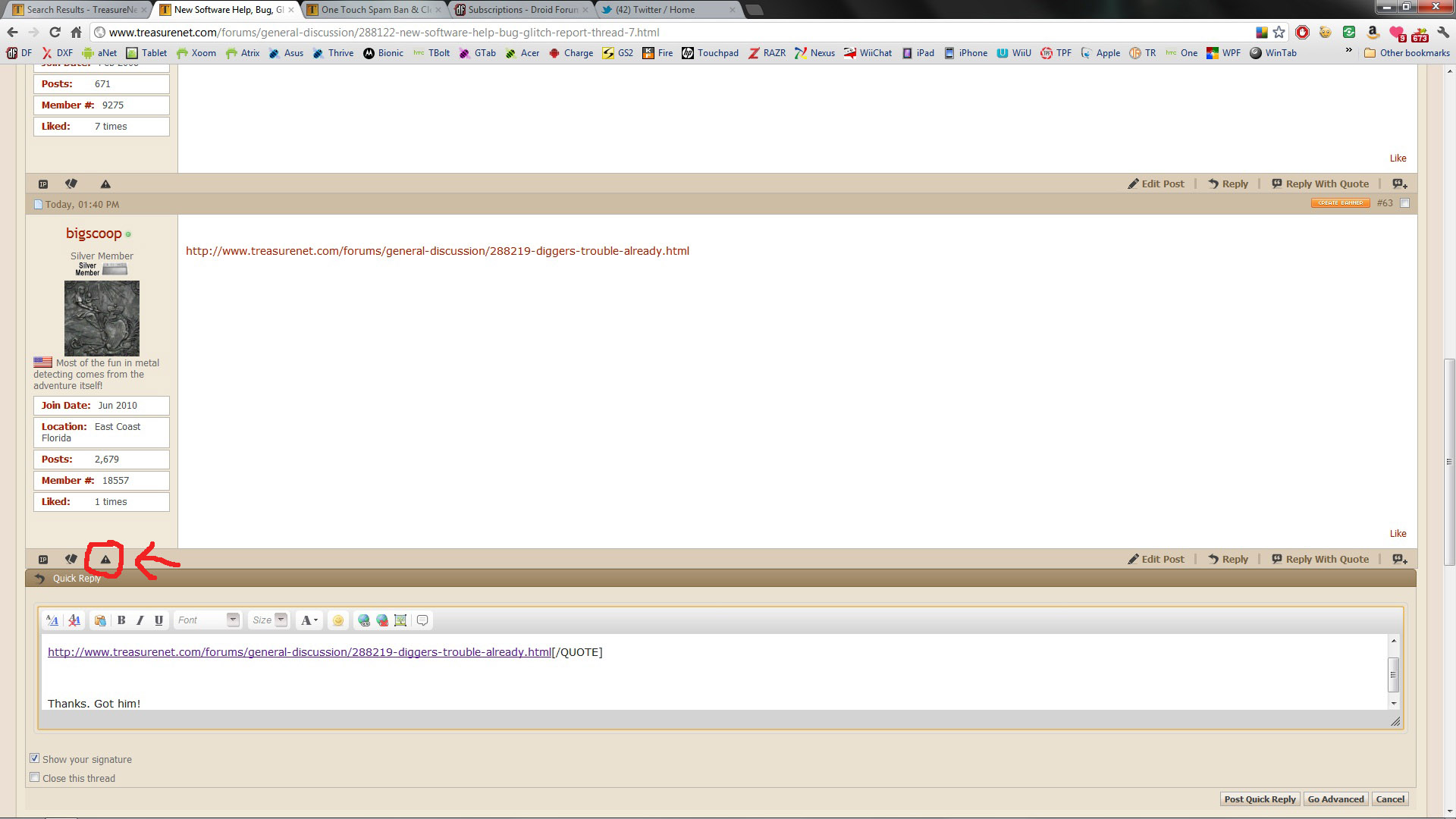Open the smilies picker in editor toolbar
The image size is (1456, 819).
(x=338, y=620)
